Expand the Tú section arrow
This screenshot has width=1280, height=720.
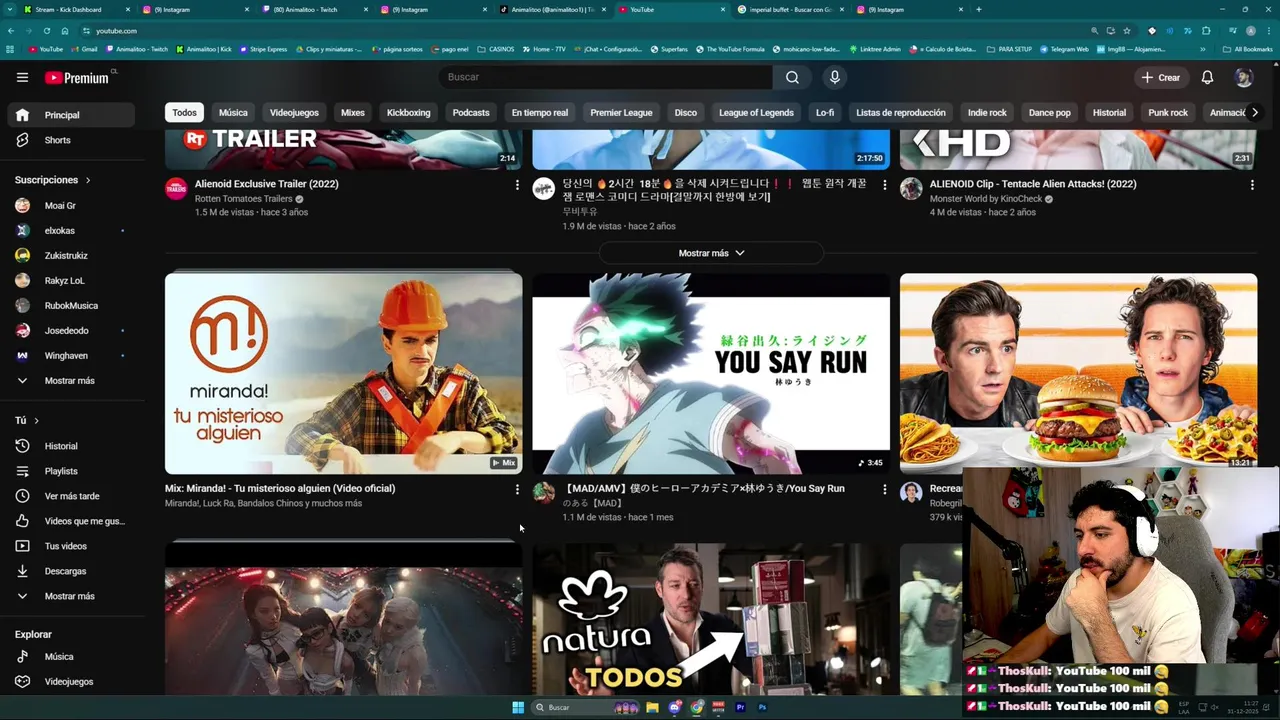pos(37,421)
